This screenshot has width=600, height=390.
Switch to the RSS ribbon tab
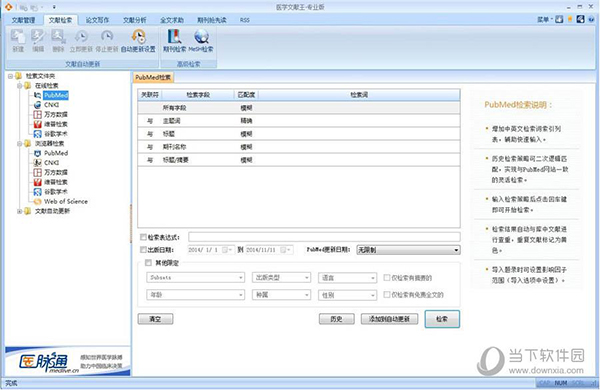pyautogui.click(x=245, y=20)
